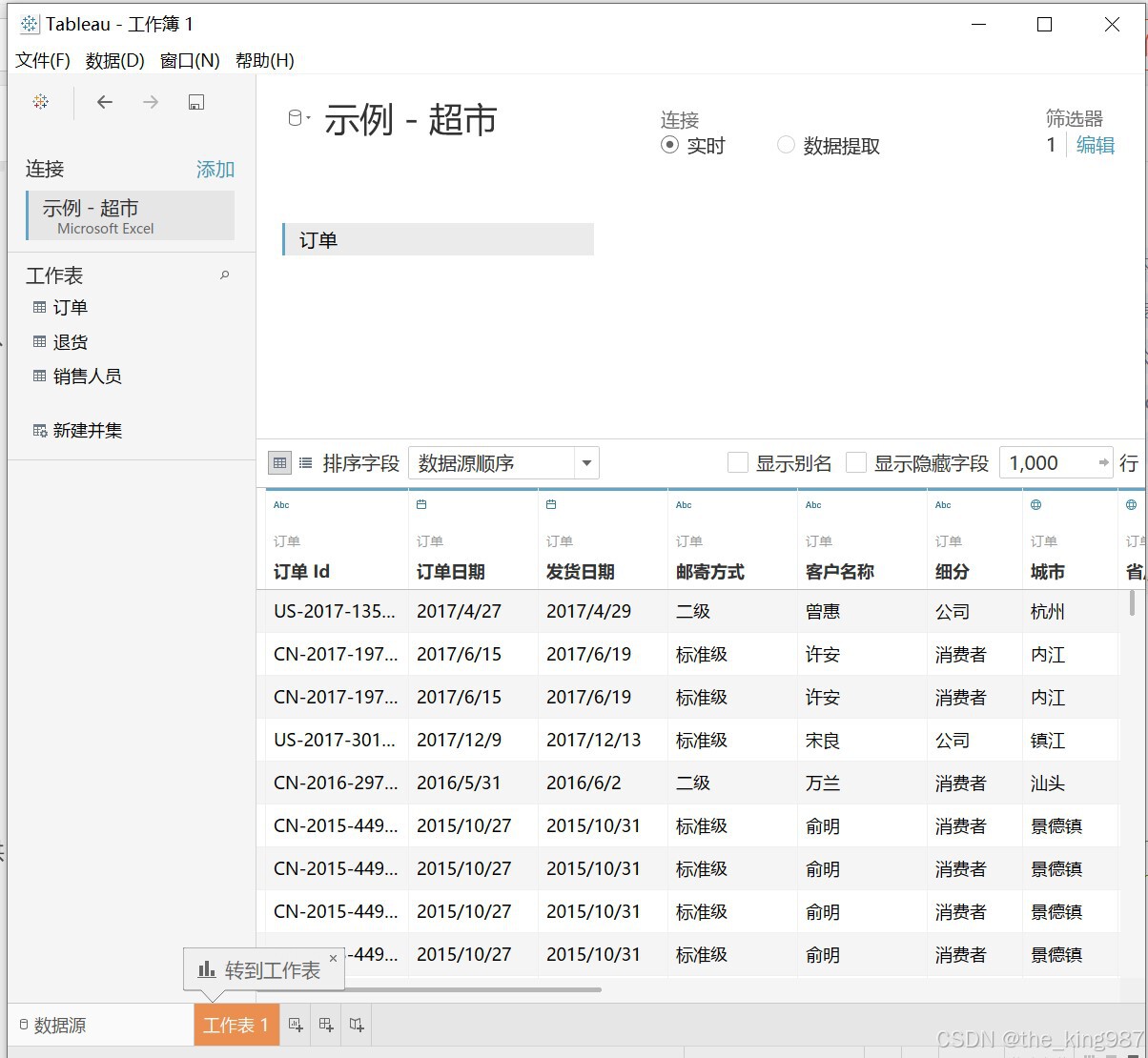1148x1058 pixels.
Task: Click the table icon next to 订单 sheet
Action: coord(39,307)
